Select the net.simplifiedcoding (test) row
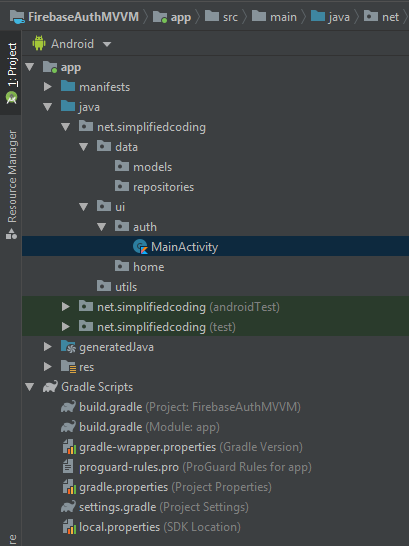The width and height of the screenshot is (409, 546). tap(215, 327)
